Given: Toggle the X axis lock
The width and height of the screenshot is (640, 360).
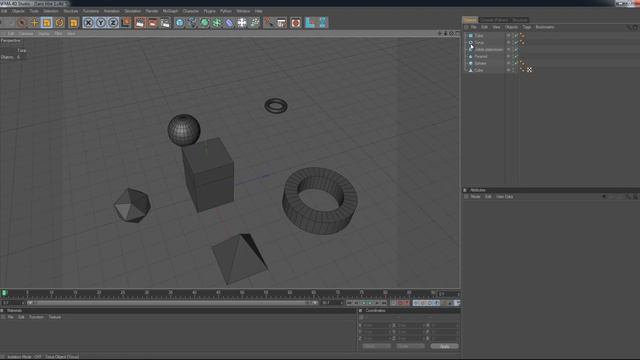Looking at the screenshot, I should tap(88, 23).
